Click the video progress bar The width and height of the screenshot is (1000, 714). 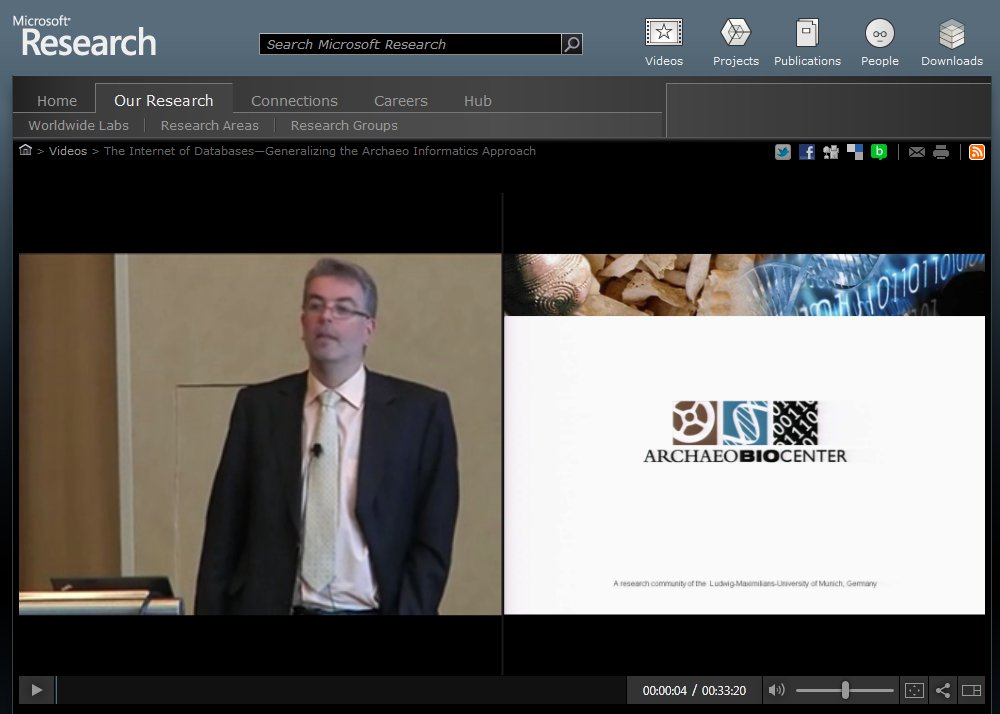[341, 690]
